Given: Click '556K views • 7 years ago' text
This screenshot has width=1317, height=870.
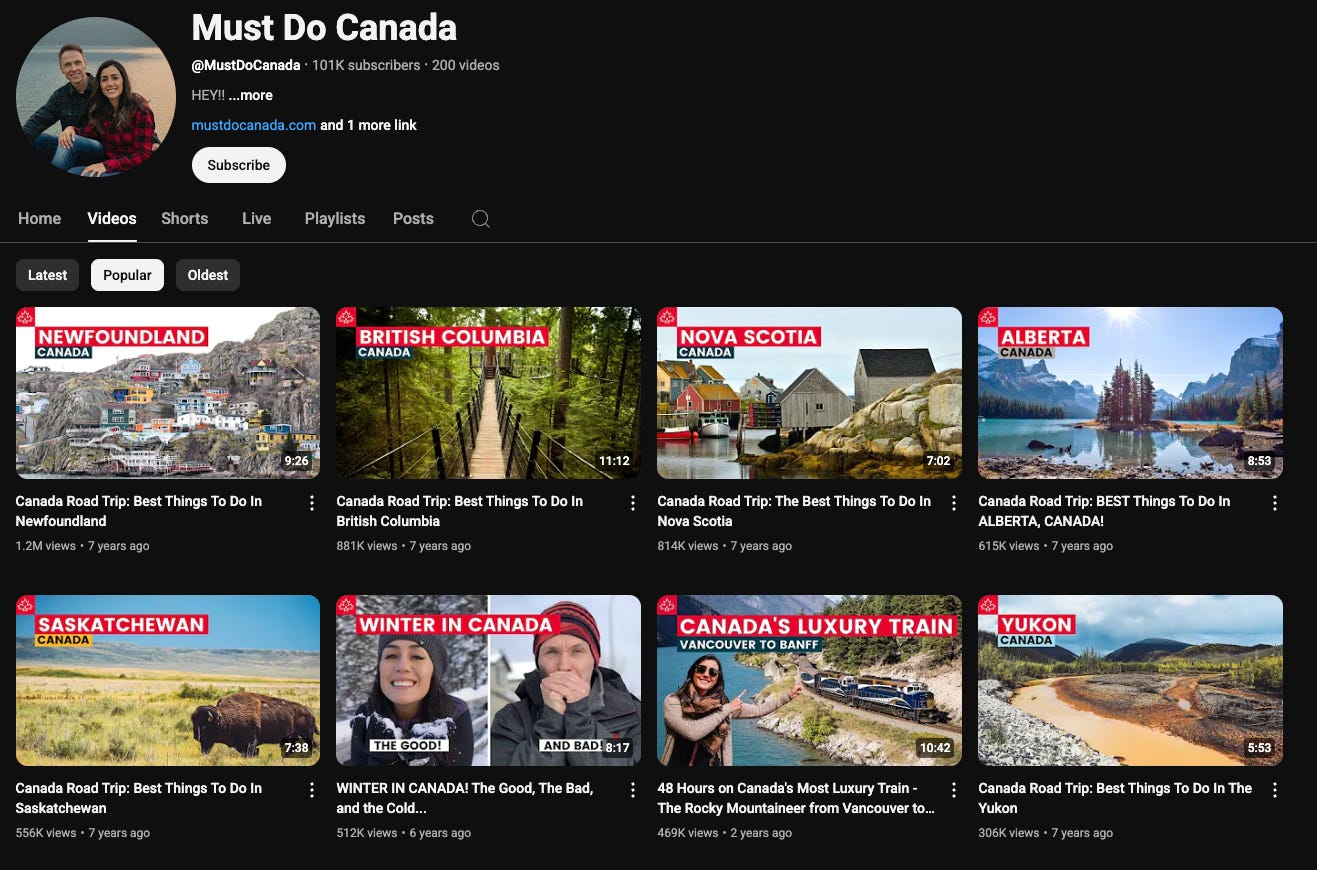Looking at the screenshot, I should (83, 833).
